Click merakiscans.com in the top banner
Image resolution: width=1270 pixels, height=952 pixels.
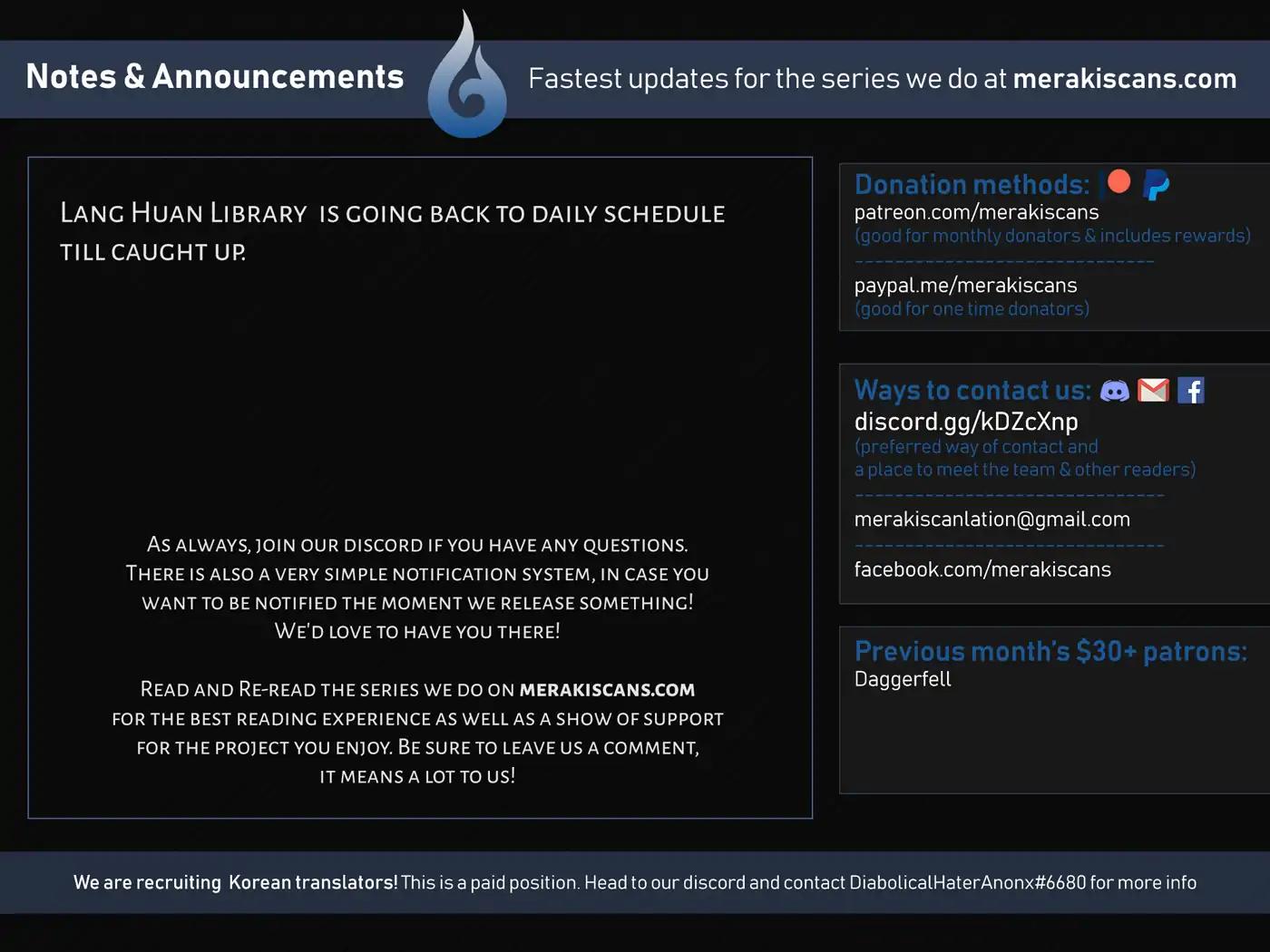coord(1124,79)
